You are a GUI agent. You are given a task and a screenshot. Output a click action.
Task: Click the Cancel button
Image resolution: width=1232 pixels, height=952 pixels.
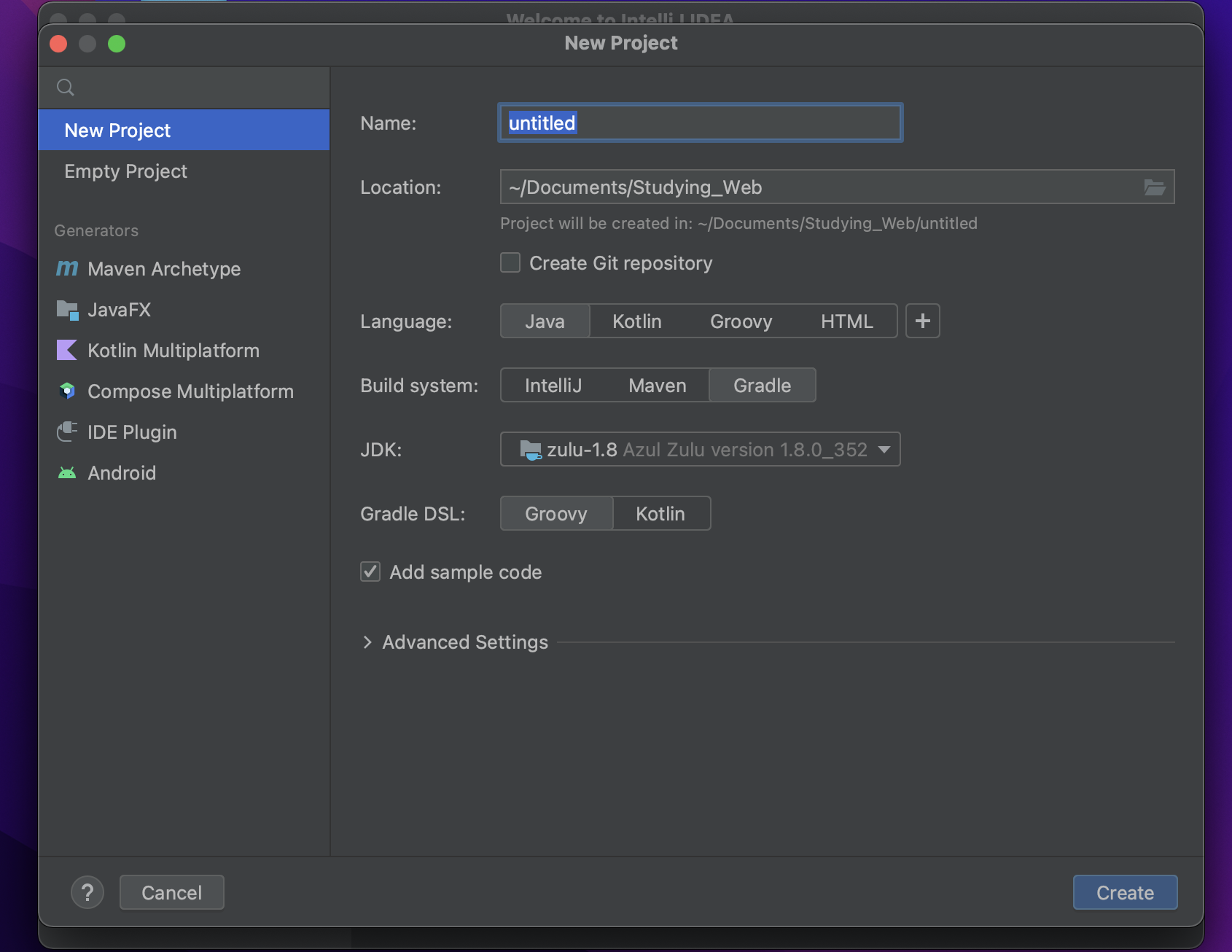(172, 892)
